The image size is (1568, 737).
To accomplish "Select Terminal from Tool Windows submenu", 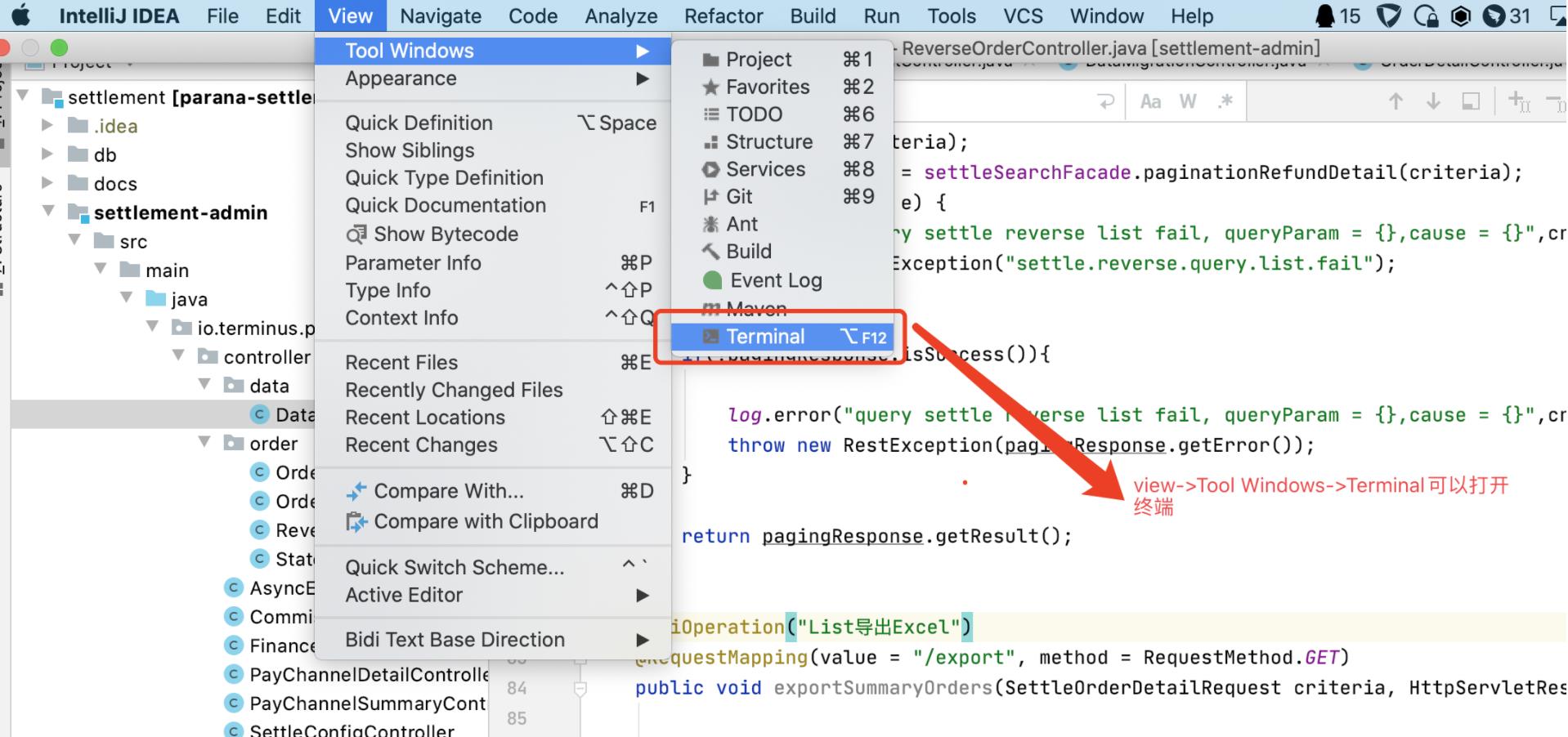I will pos(782,337).
